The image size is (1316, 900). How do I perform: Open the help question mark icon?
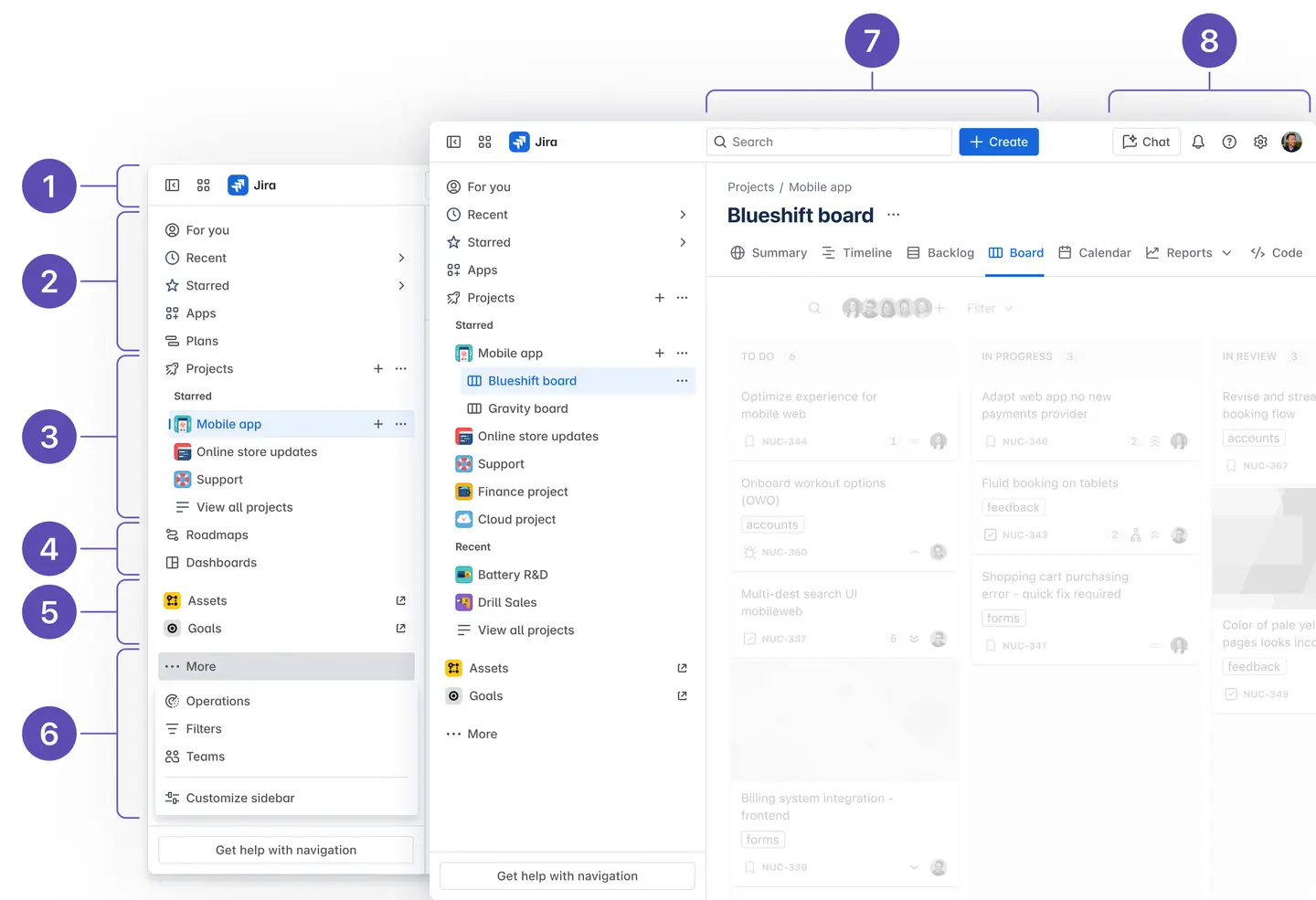pos(1229,142)
